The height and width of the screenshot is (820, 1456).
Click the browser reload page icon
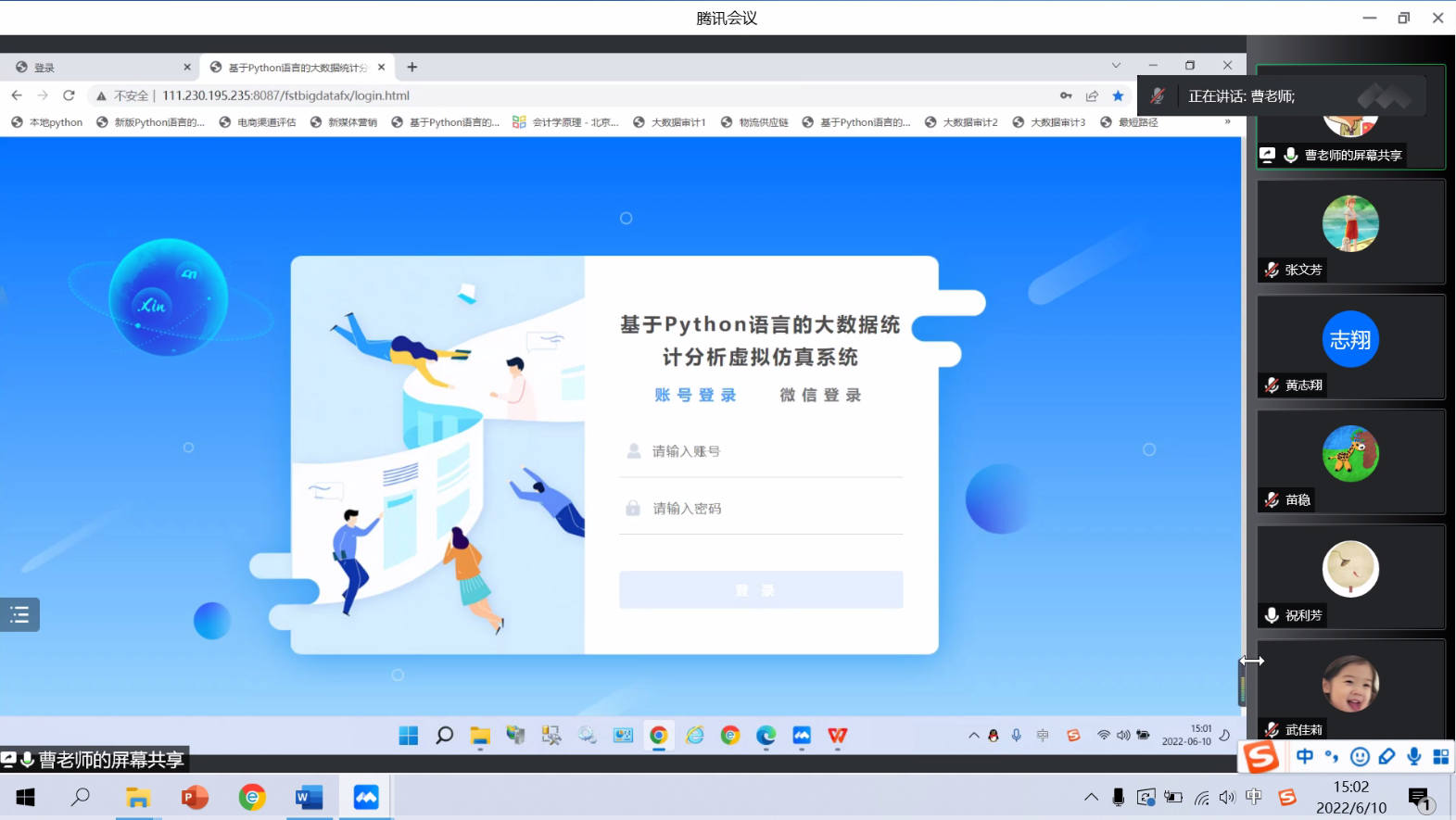point(69,95)
